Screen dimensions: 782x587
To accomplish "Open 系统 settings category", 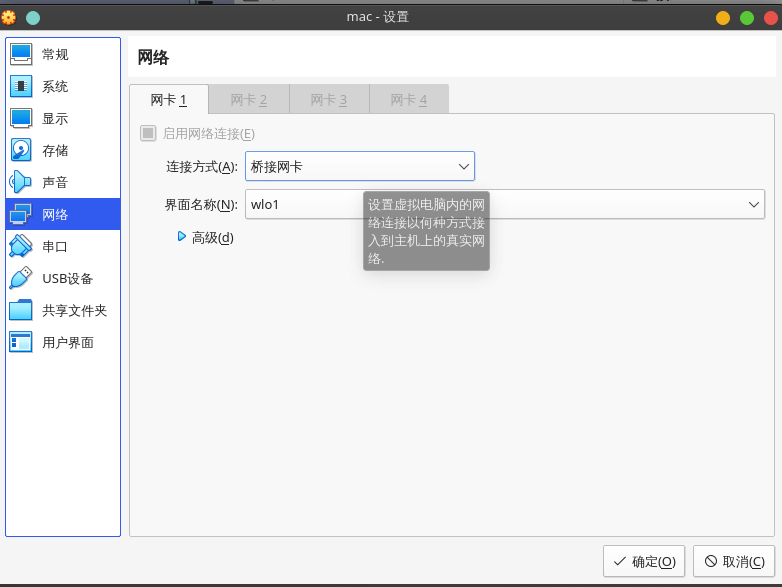I will click(x=63, y=86).
